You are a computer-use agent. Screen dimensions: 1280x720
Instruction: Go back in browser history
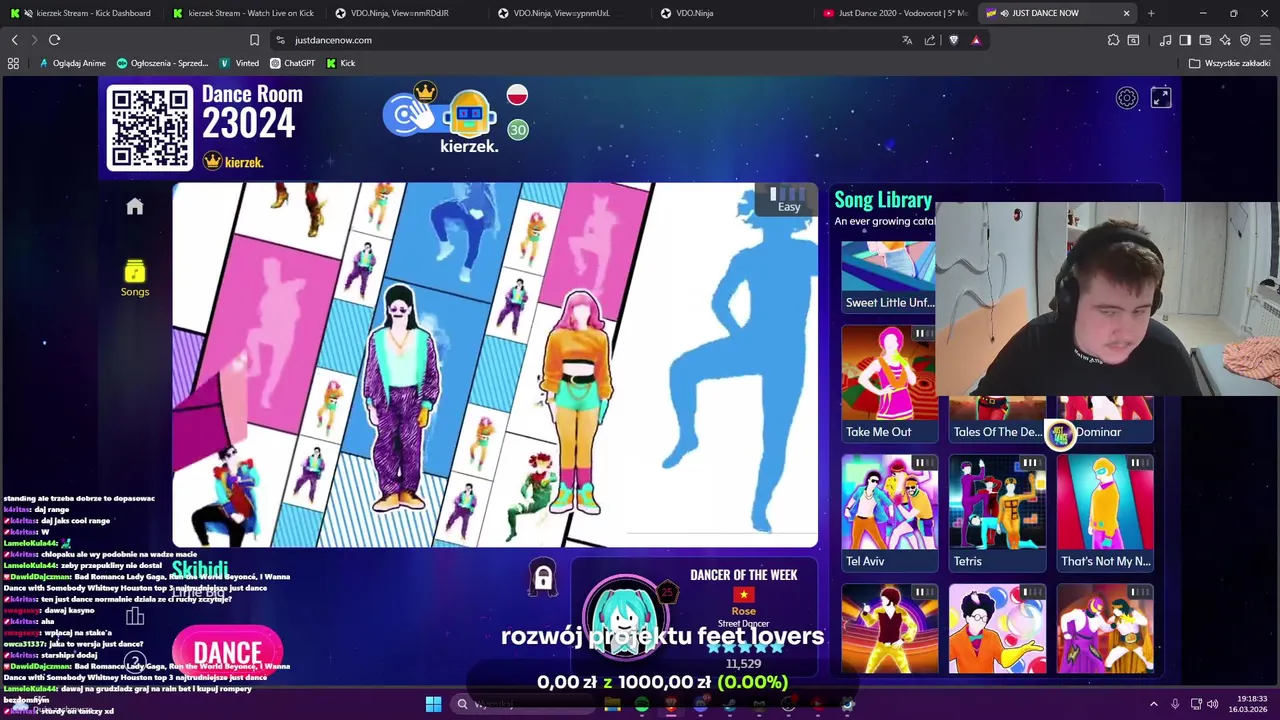(x=14, y=40)
